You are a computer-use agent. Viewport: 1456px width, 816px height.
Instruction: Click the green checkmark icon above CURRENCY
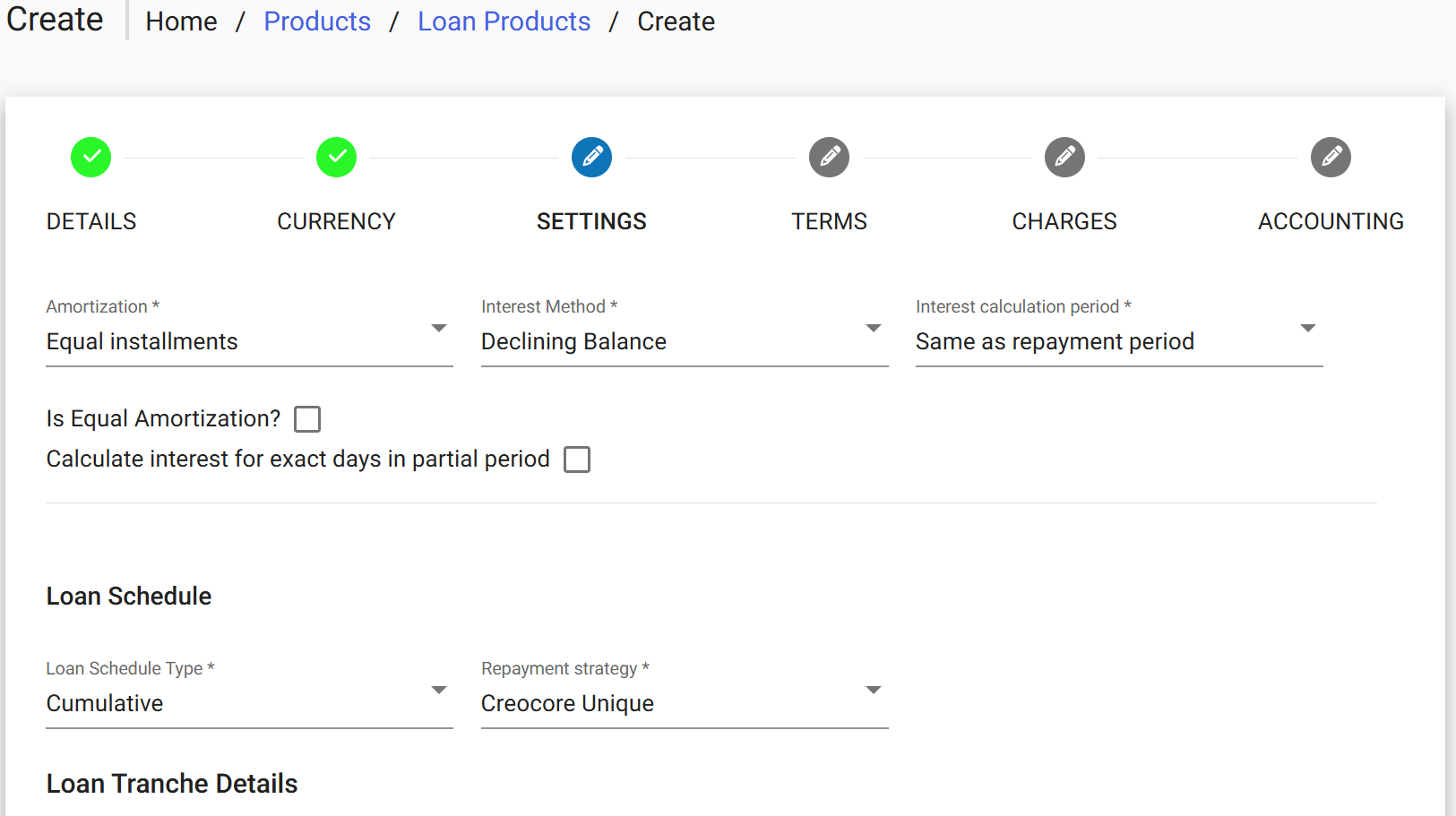tap(337, 158)
